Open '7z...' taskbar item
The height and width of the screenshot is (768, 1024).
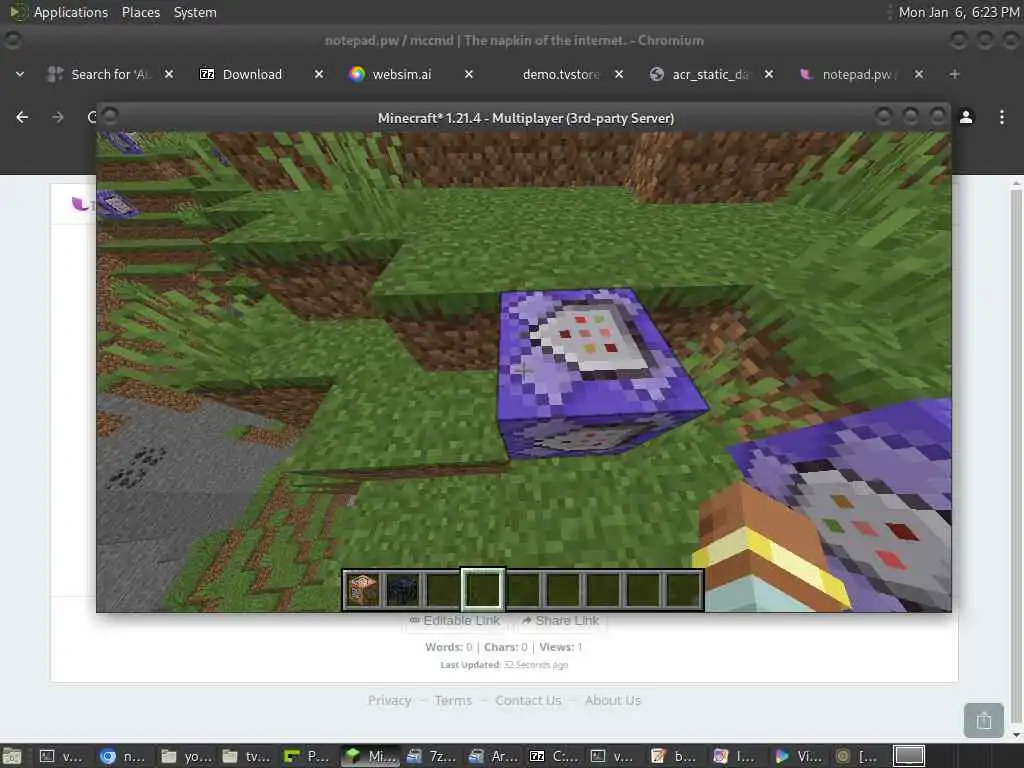(x=430, y=756)
